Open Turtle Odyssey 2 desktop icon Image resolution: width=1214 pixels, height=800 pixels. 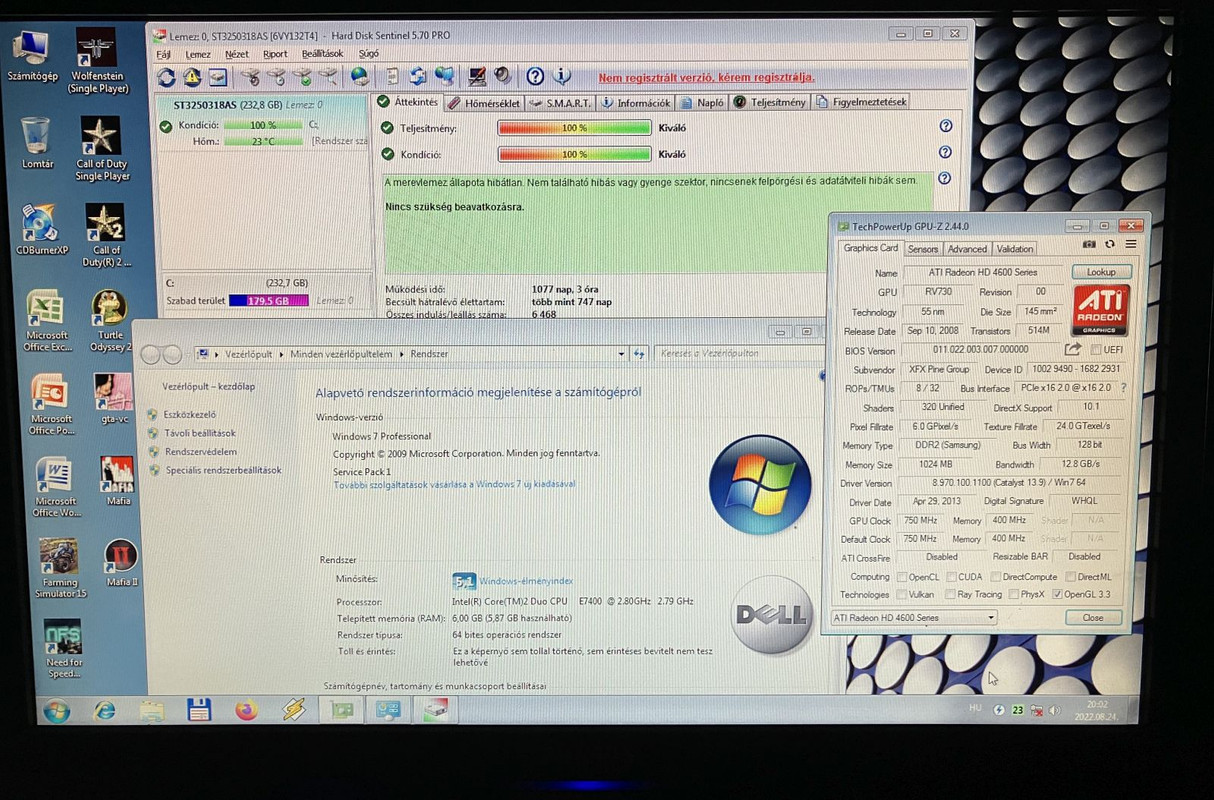tap(109, 321)
